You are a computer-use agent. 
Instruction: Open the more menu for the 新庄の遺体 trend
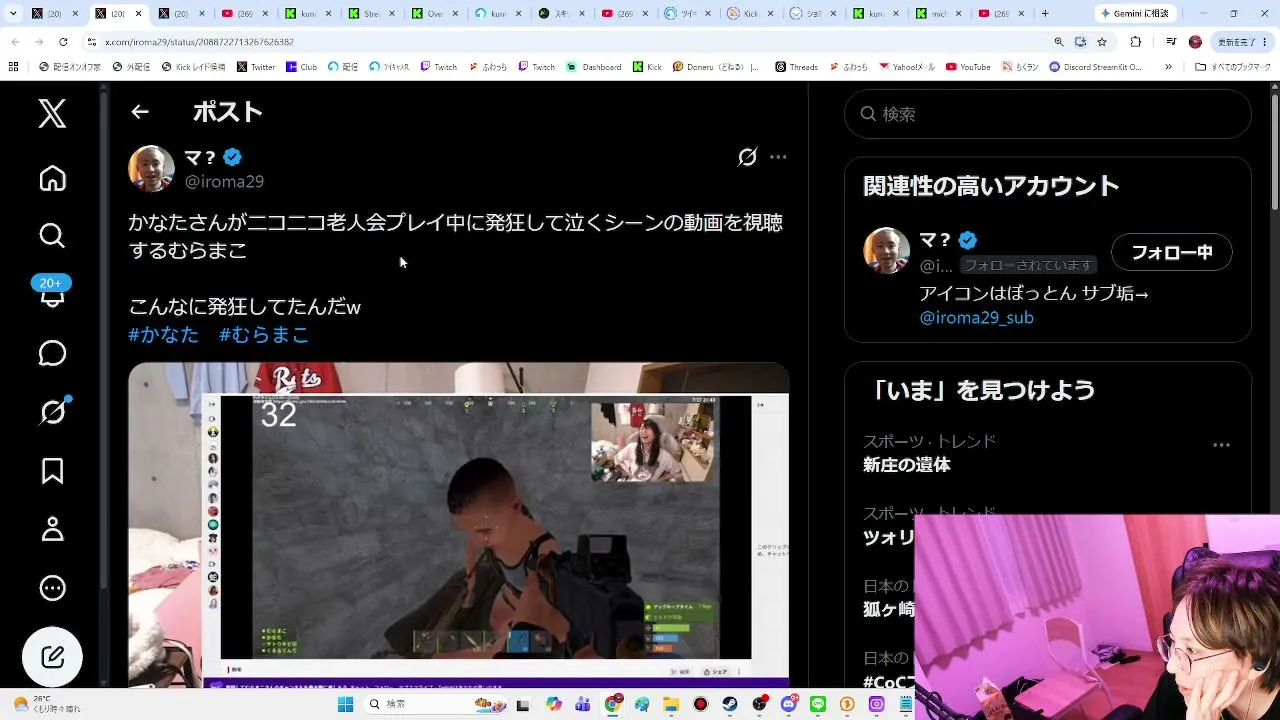tap(1221, 445)
